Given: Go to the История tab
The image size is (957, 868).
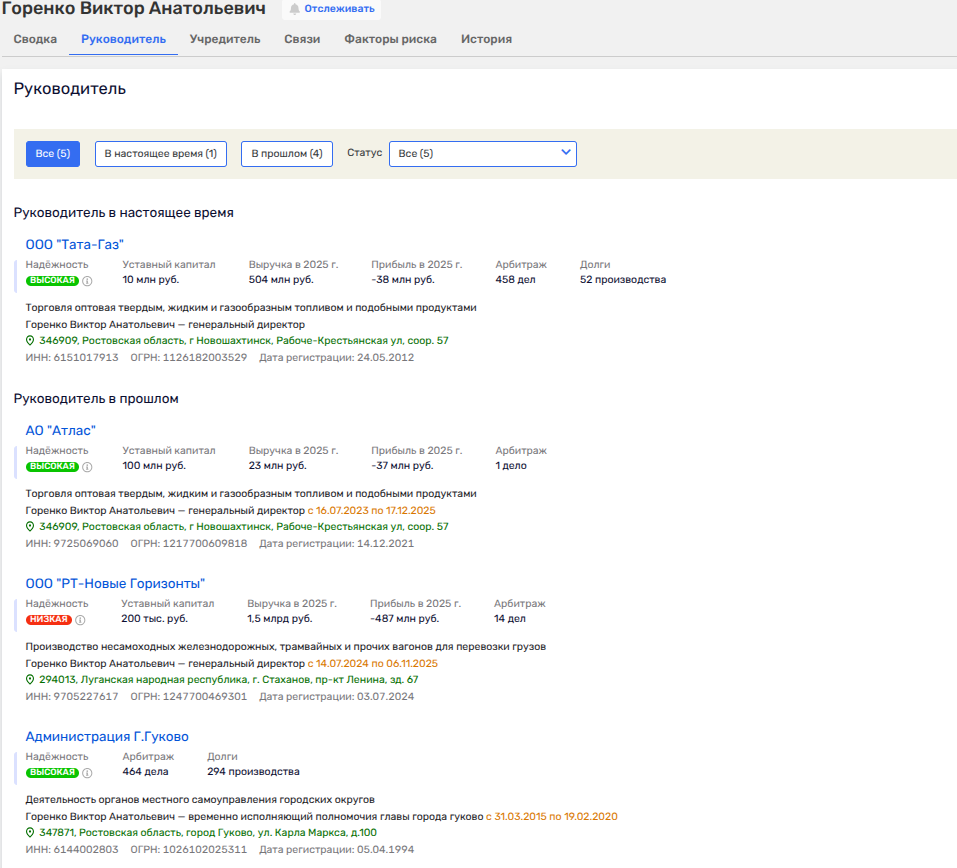Looking at the screenshot, I should point(486,39).
